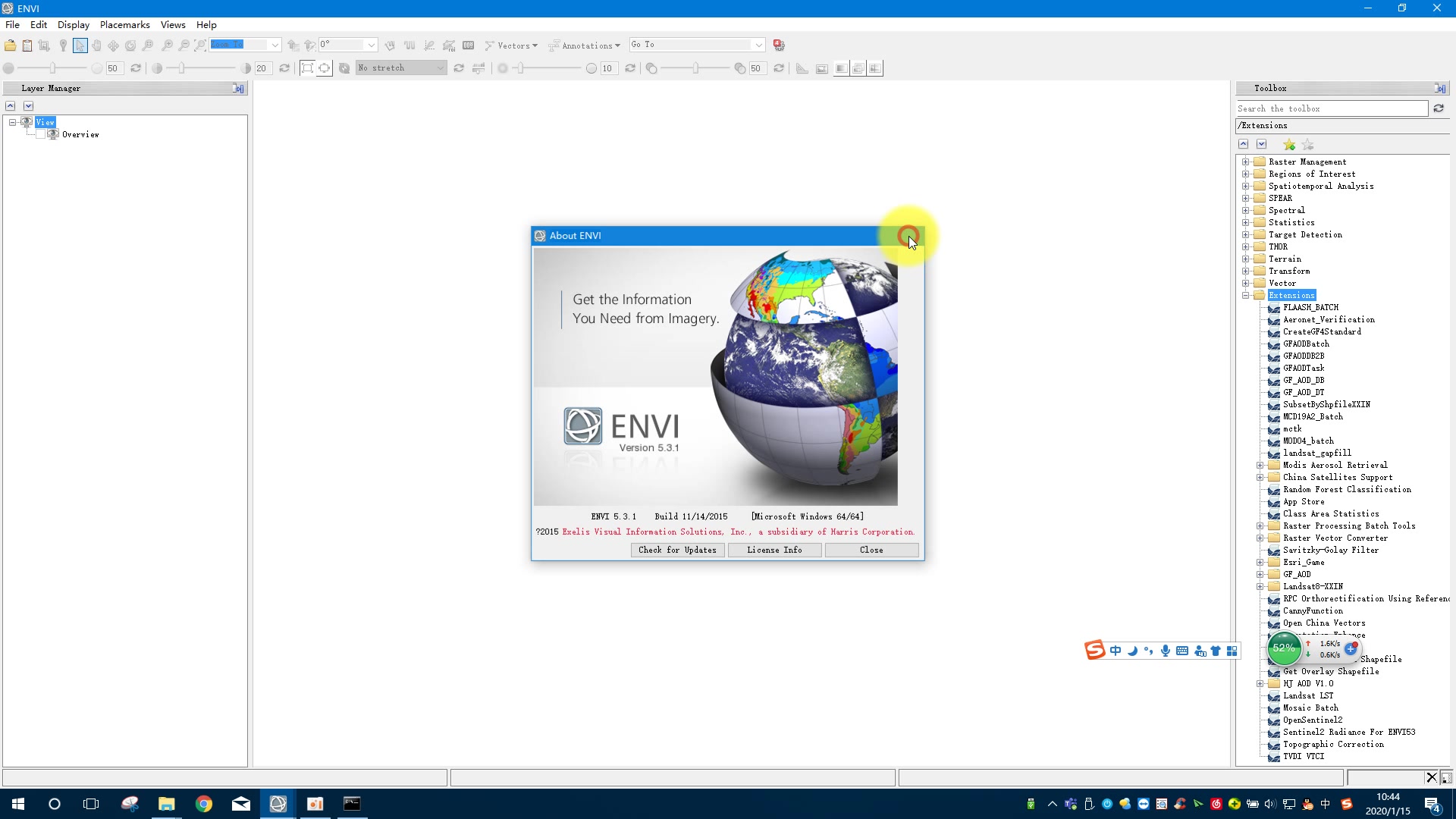Open the FLAASH_BATCH extension tool
Viewport: 1456px width, 819px height.
point(1310,307)
